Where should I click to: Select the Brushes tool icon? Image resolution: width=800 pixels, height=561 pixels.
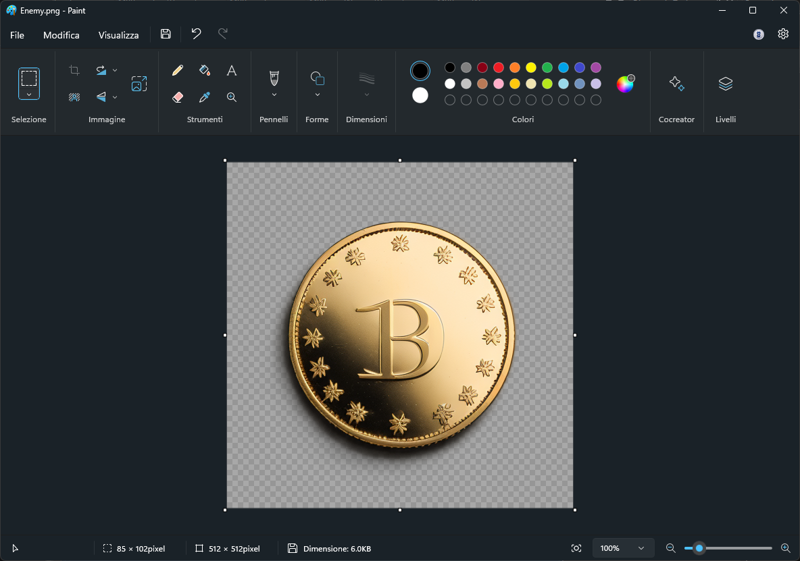tap(274, 78)
